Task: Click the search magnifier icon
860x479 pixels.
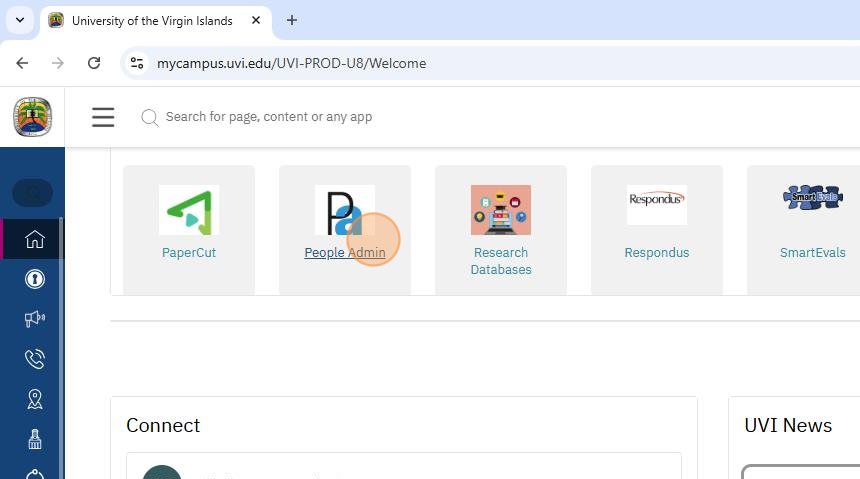Action: pyautogui.click(x=149, y=117)
